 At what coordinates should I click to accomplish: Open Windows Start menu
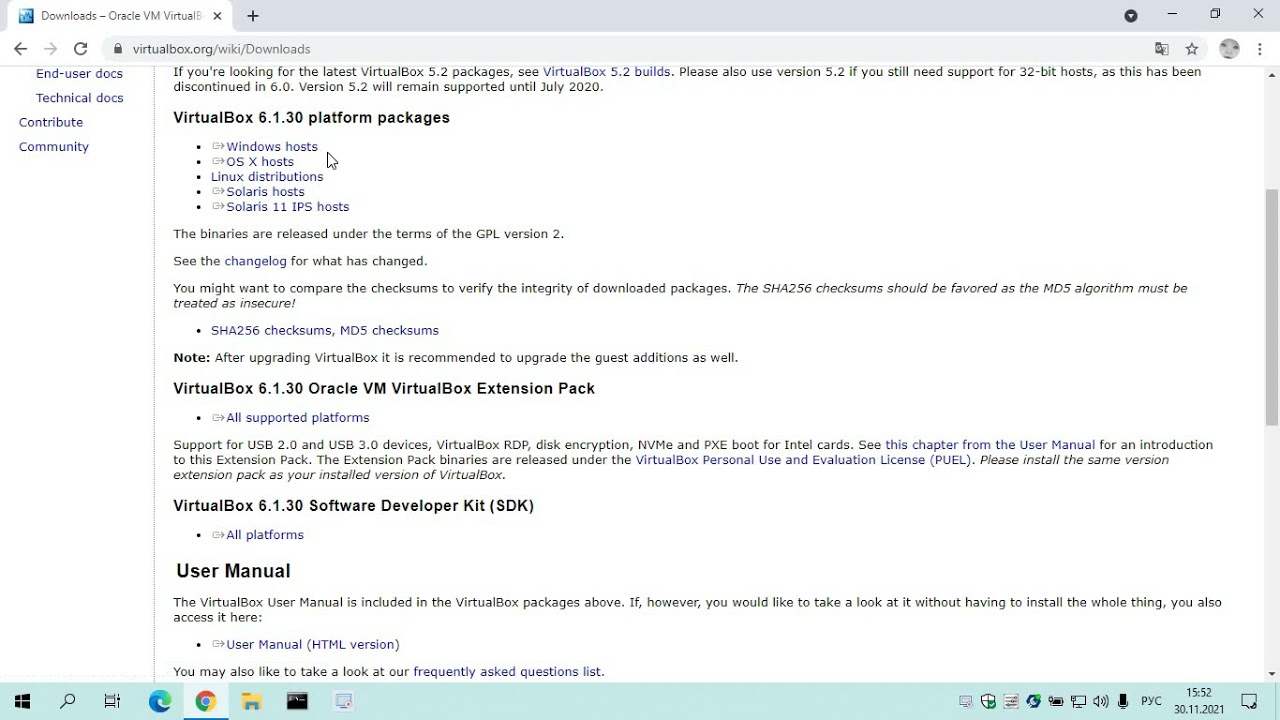click(22, 701)
